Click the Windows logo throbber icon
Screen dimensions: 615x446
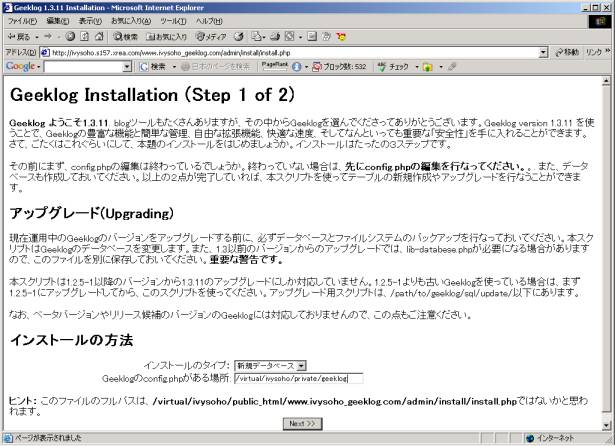(600, 22)
